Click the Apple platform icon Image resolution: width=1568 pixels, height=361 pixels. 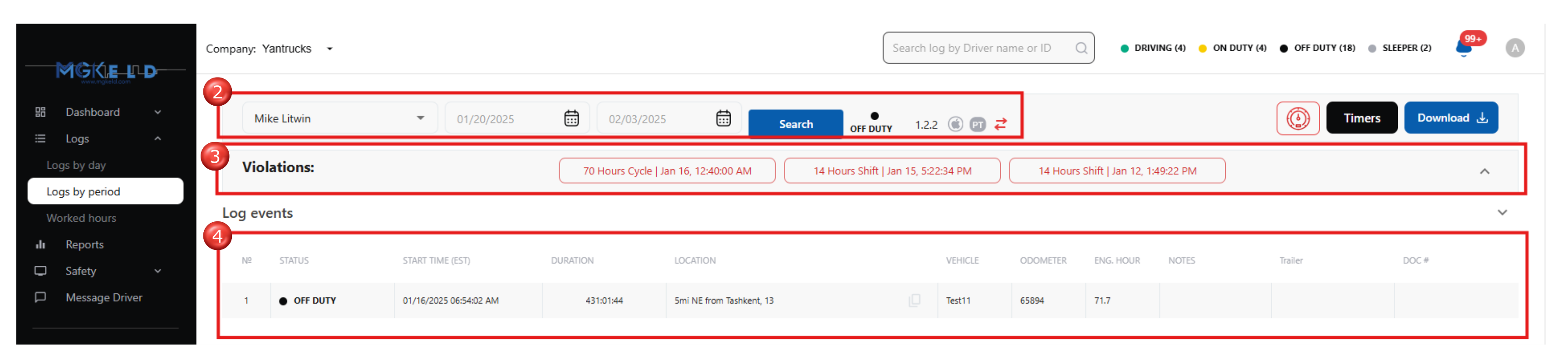click(955, 124)
